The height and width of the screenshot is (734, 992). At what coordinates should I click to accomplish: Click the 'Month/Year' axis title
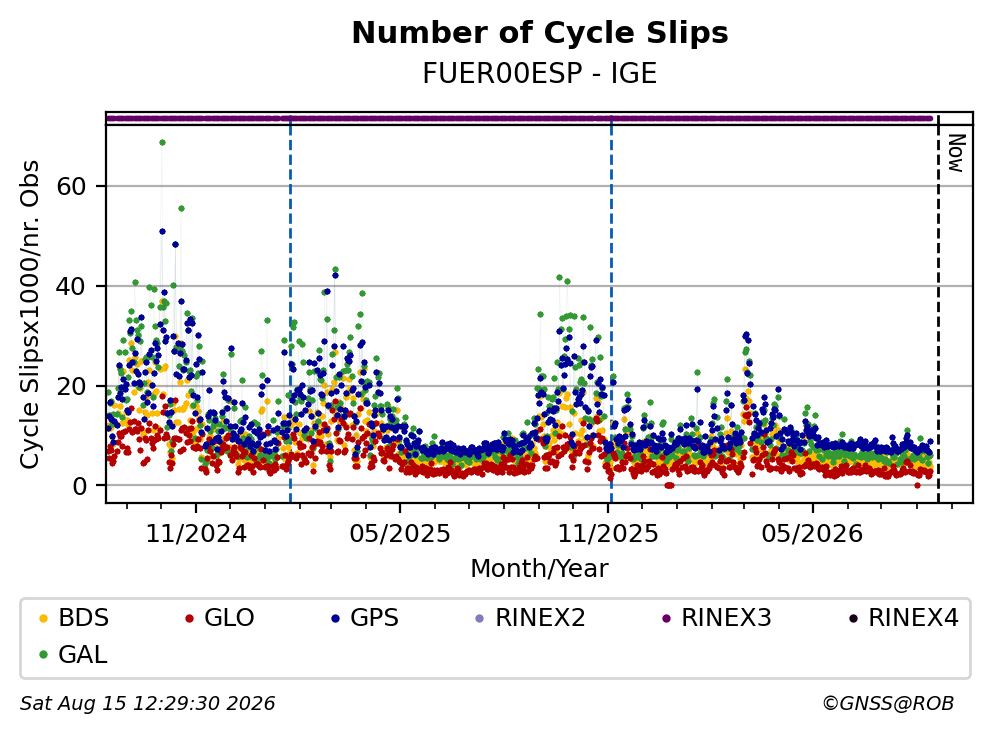(x=540, y=569)
